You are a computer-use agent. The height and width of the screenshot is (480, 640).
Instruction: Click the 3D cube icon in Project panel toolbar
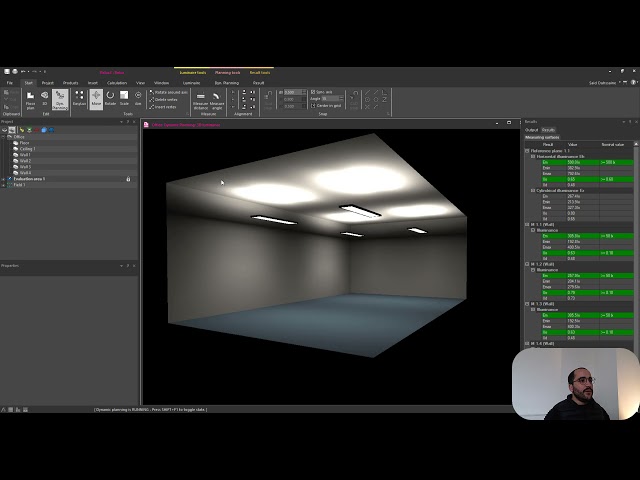[4, 130]
